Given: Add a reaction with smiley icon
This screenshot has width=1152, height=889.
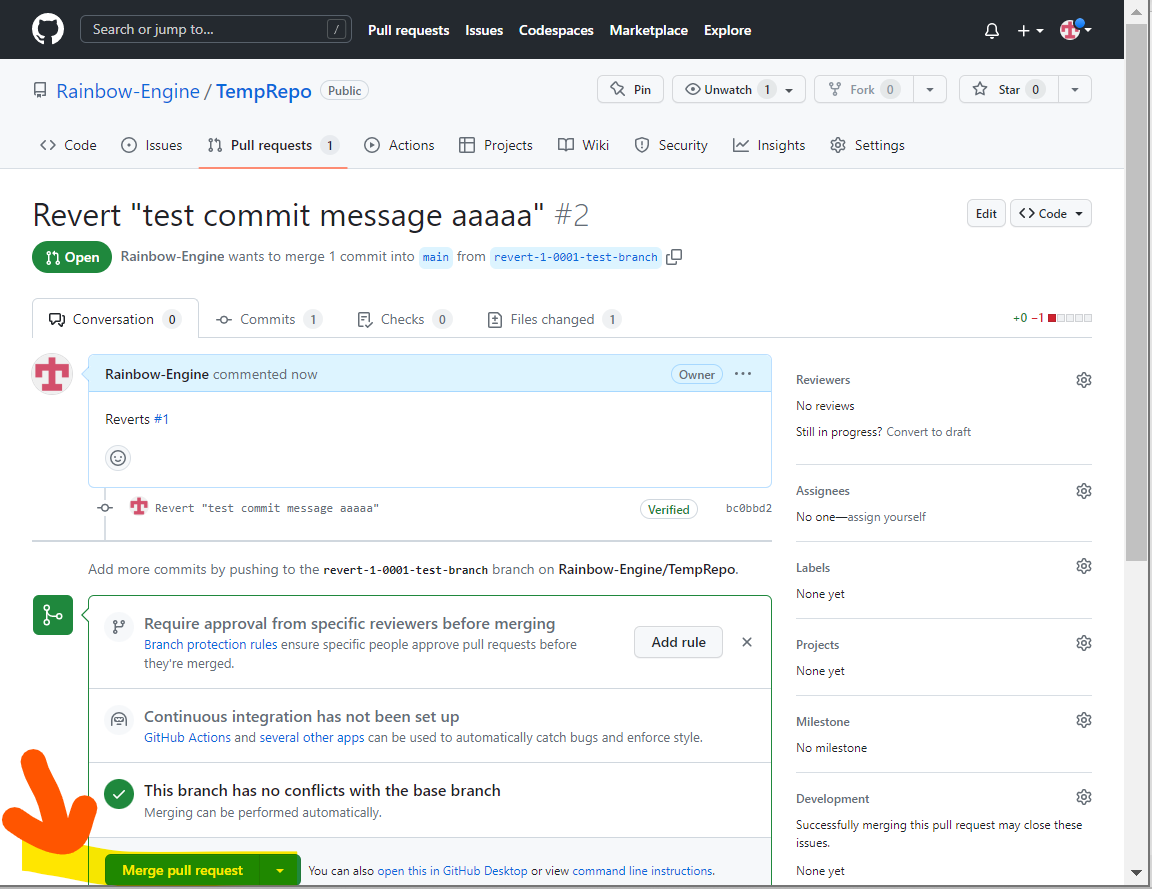Looking at the screenshot, I should [118, 458].
